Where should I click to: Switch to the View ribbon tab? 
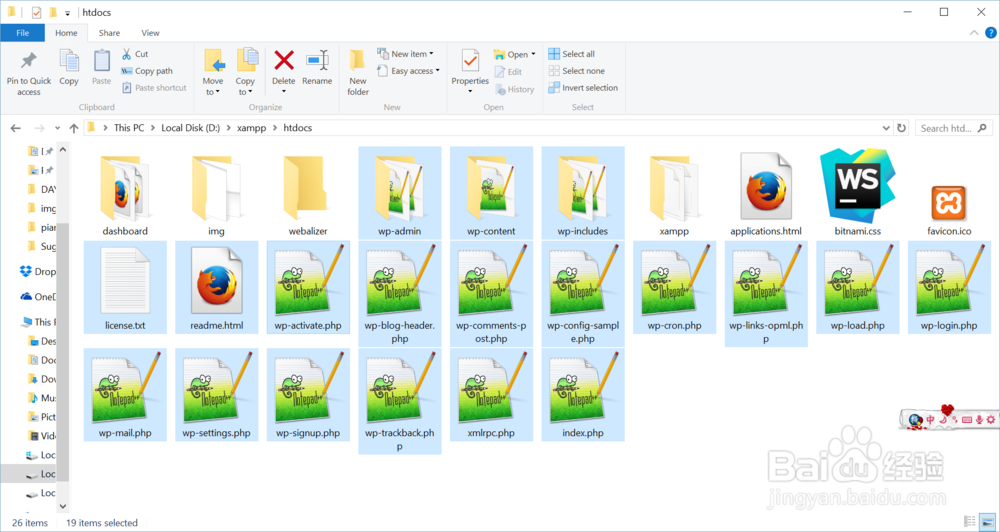point(151,33)
